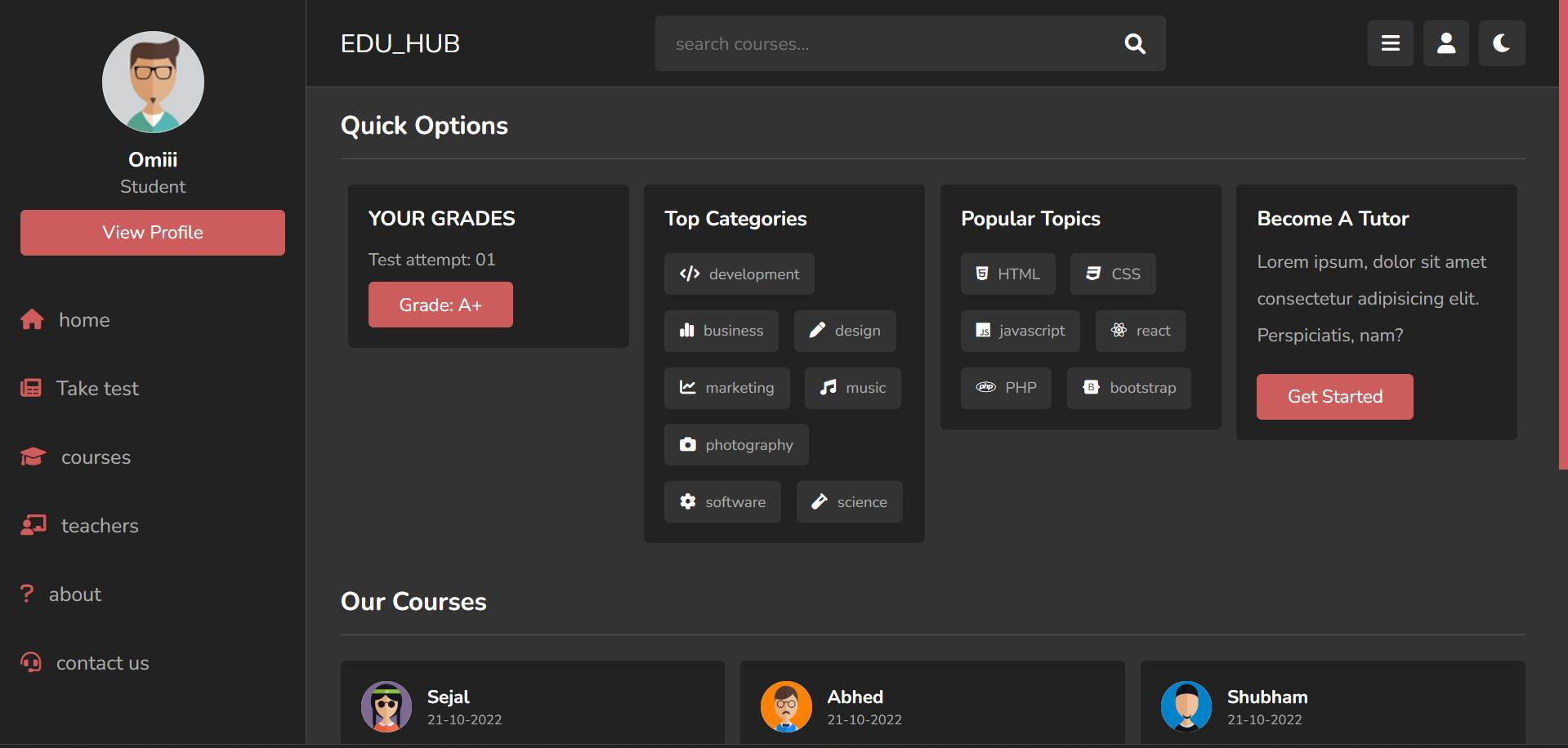1568x748 pixels.
Task: Open View Profile from the sidebar
Action: point(152,232)
